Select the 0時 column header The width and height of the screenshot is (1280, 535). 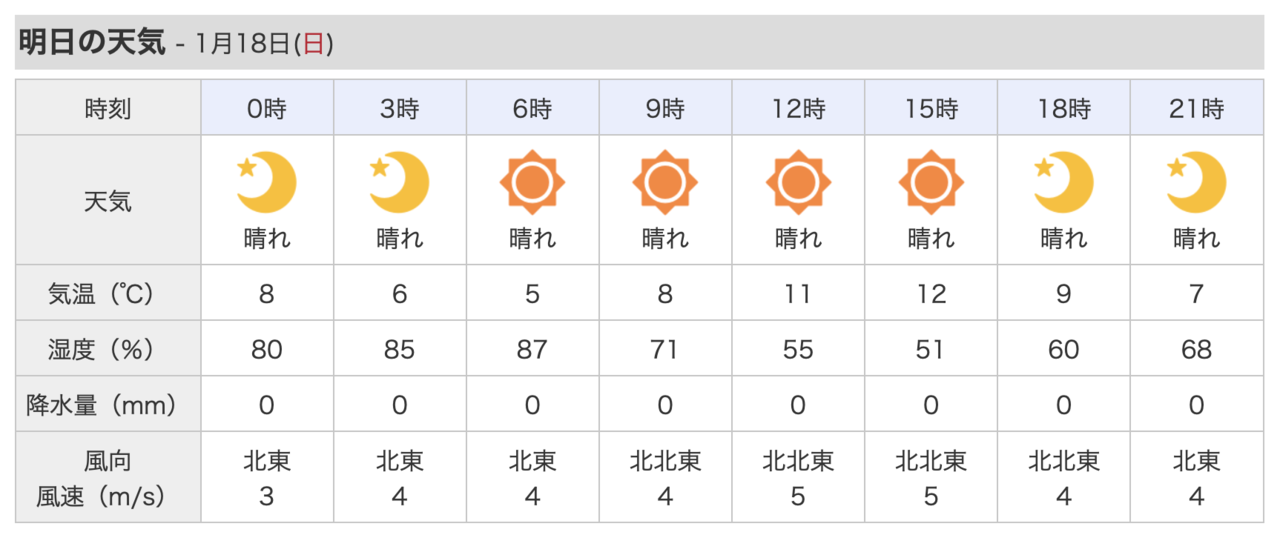pyautogui.click(x=267, y=108)
